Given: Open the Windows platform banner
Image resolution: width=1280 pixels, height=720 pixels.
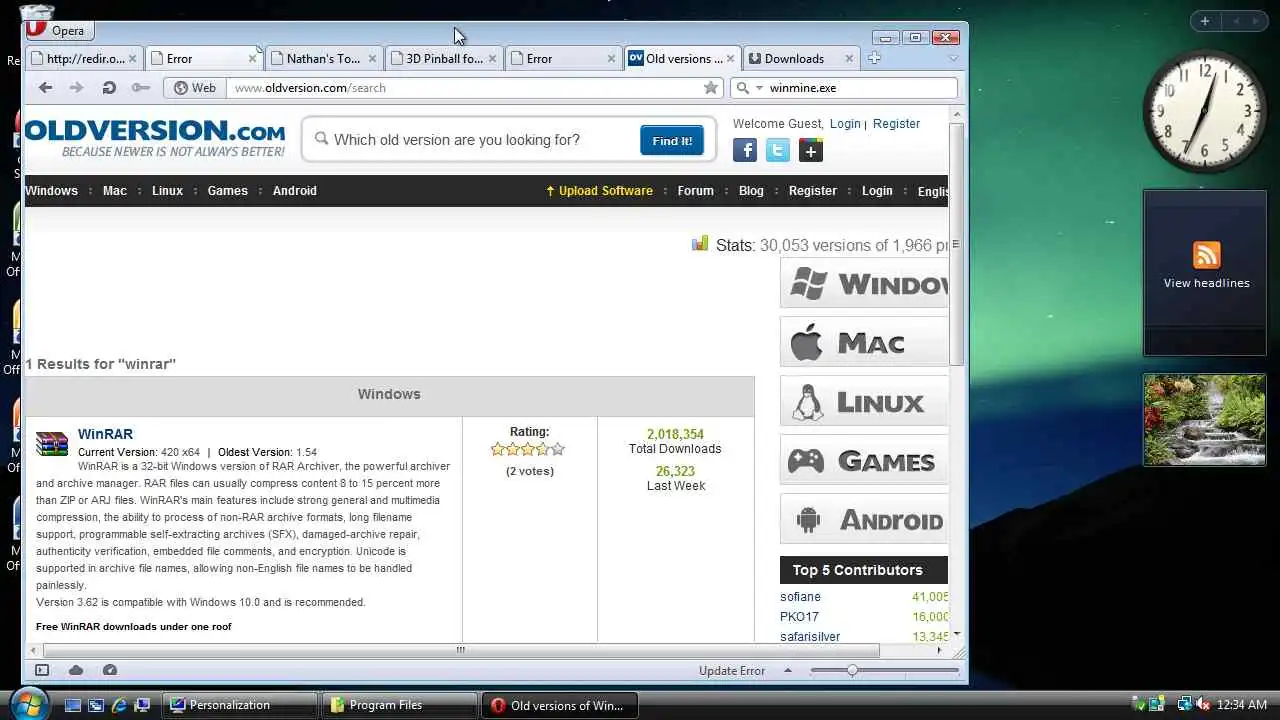Looking at the screenshot, I should point(864,284).
